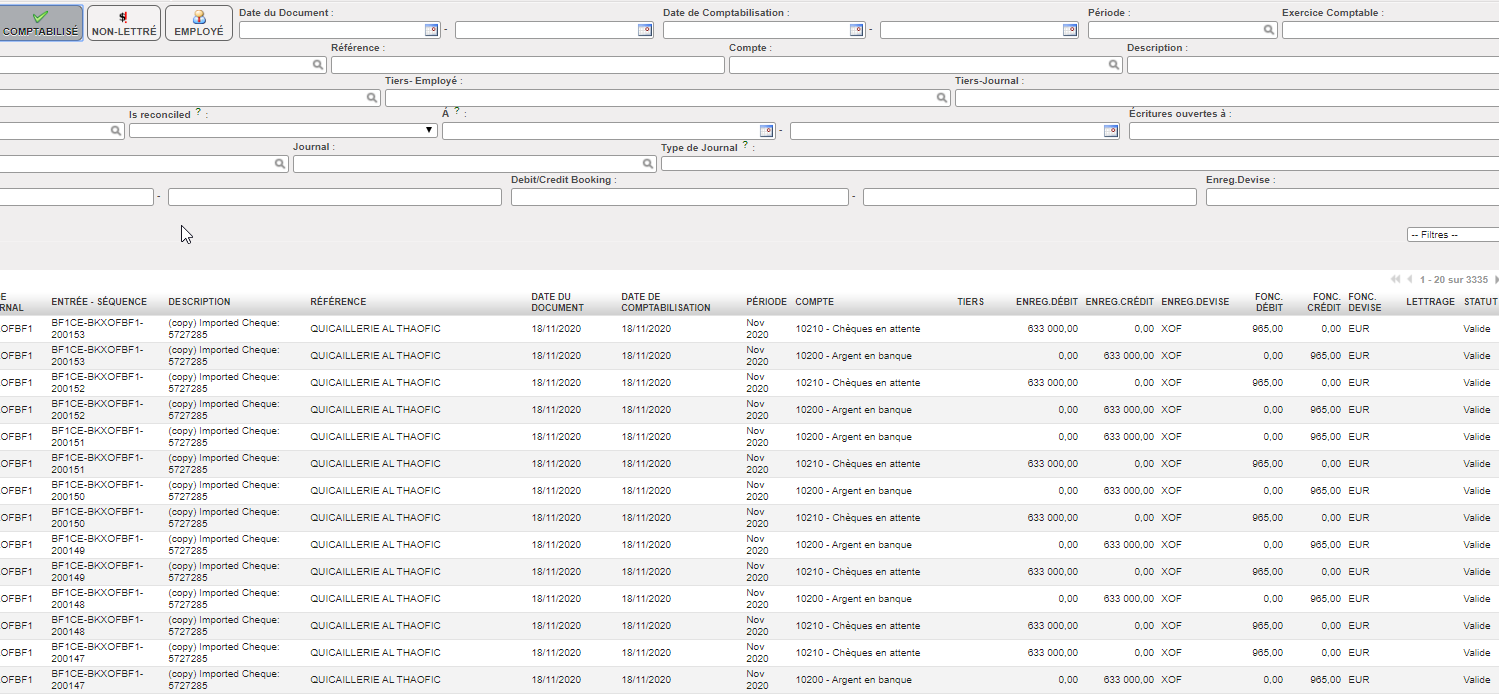Viewport: 1499px width, 696px height.
Task: Toggle the Employé filter button
Action: pos(198,23)
